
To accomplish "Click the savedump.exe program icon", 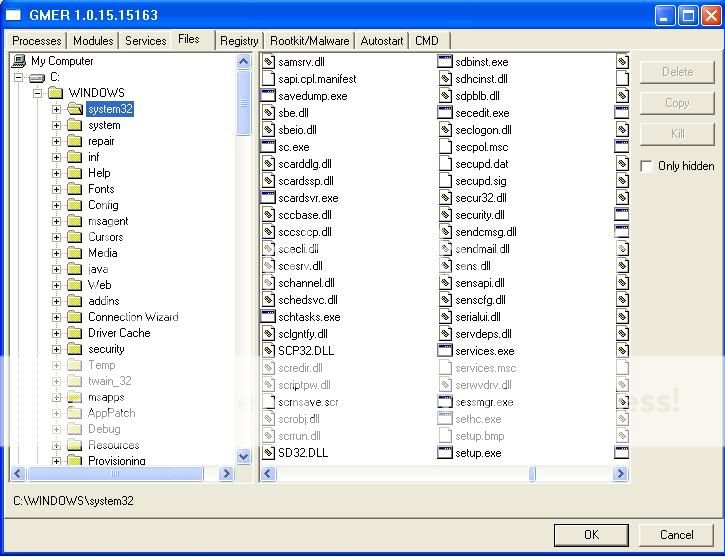I will [x=268, y=96].
